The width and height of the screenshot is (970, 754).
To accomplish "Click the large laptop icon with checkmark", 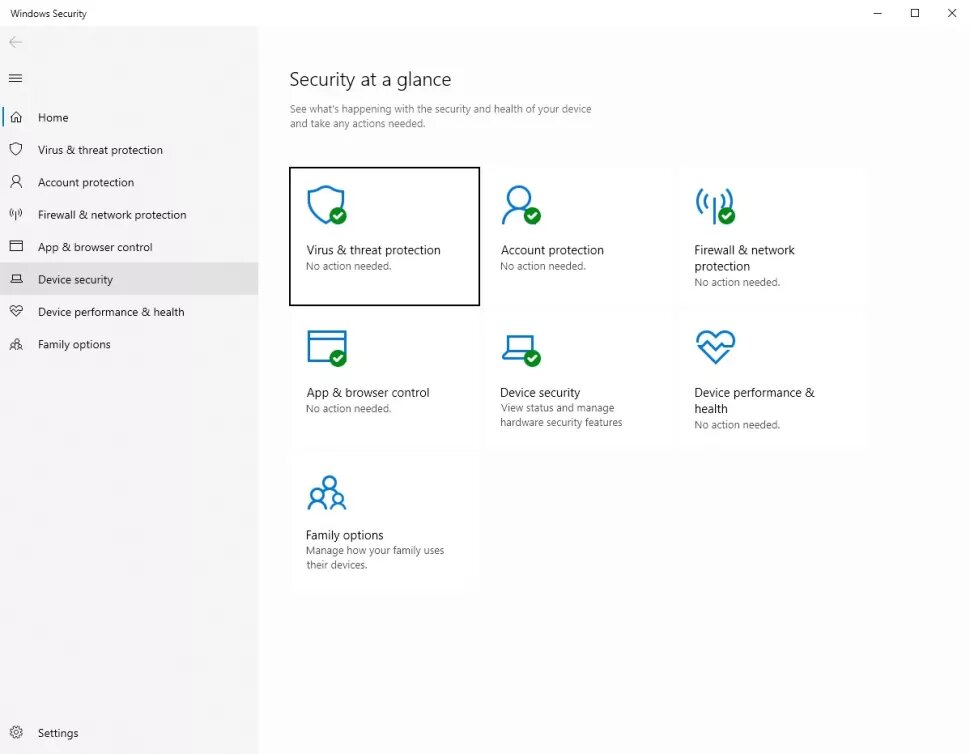I will tap(521, 350).
